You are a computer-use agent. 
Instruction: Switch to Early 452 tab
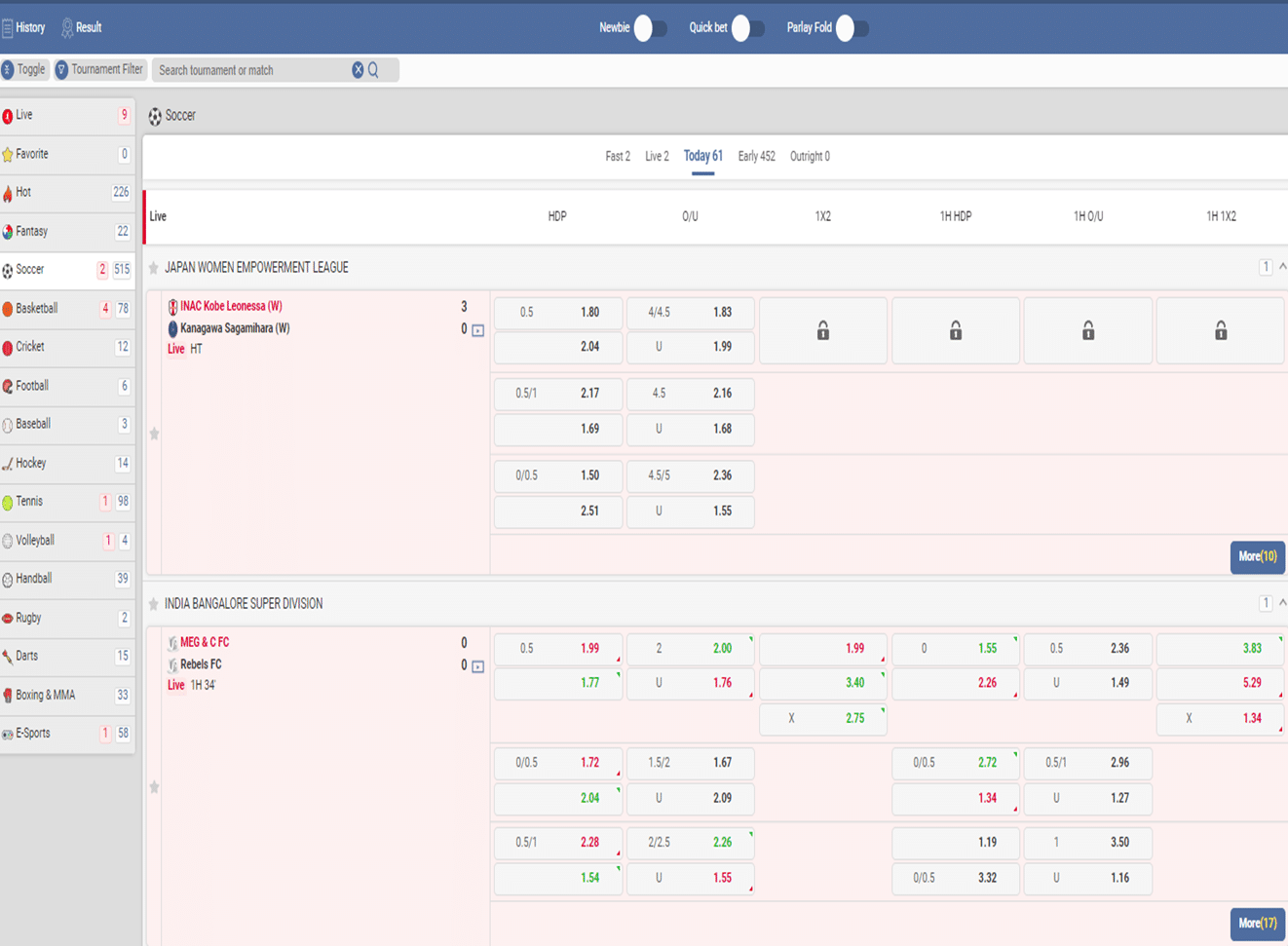(x=756, y=156)
